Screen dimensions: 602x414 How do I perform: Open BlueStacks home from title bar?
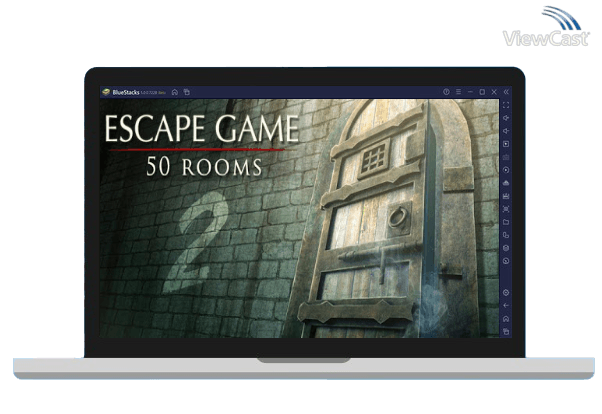[175, 92]
